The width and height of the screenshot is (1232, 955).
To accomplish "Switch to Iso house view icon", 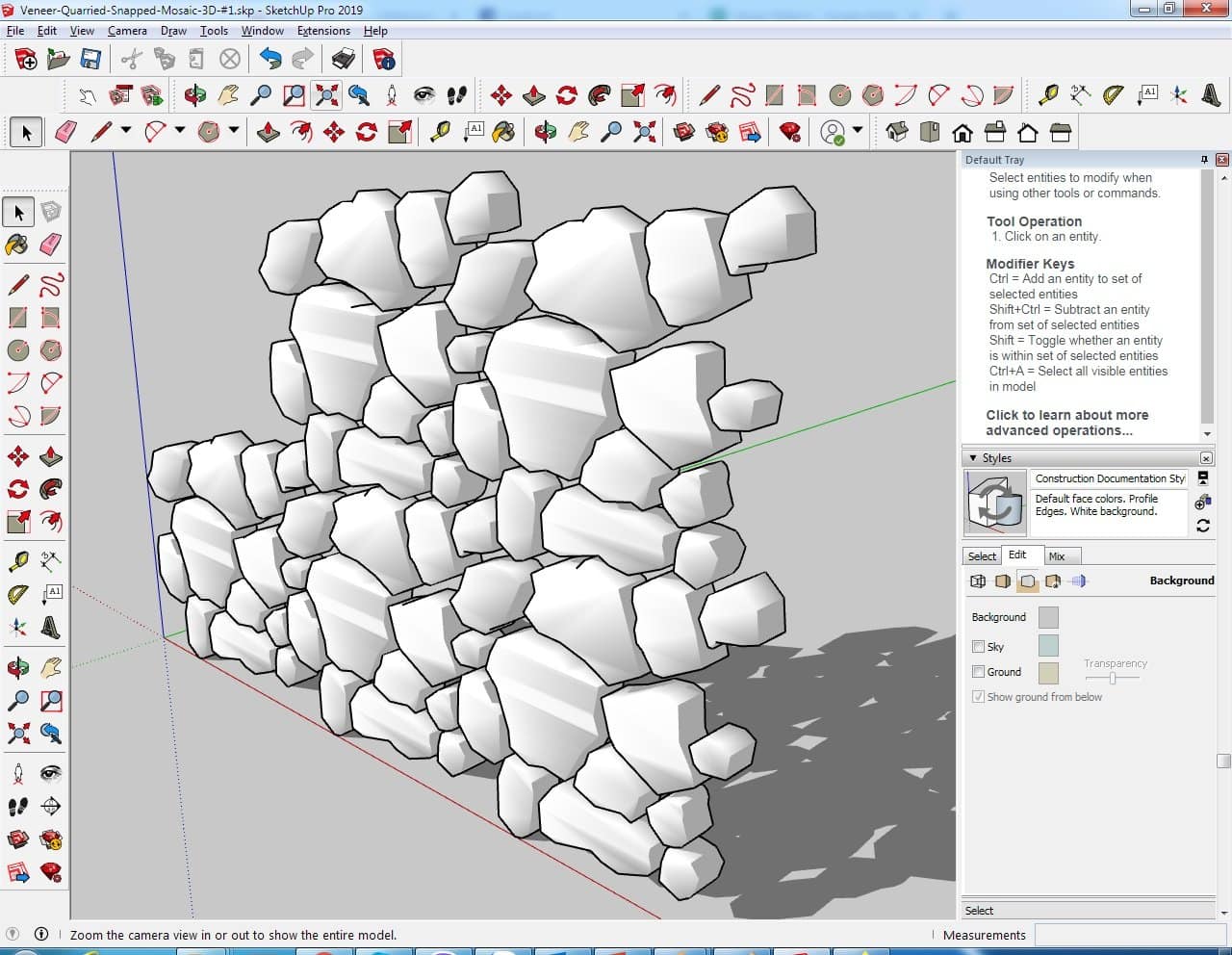I will pos(897,132).
